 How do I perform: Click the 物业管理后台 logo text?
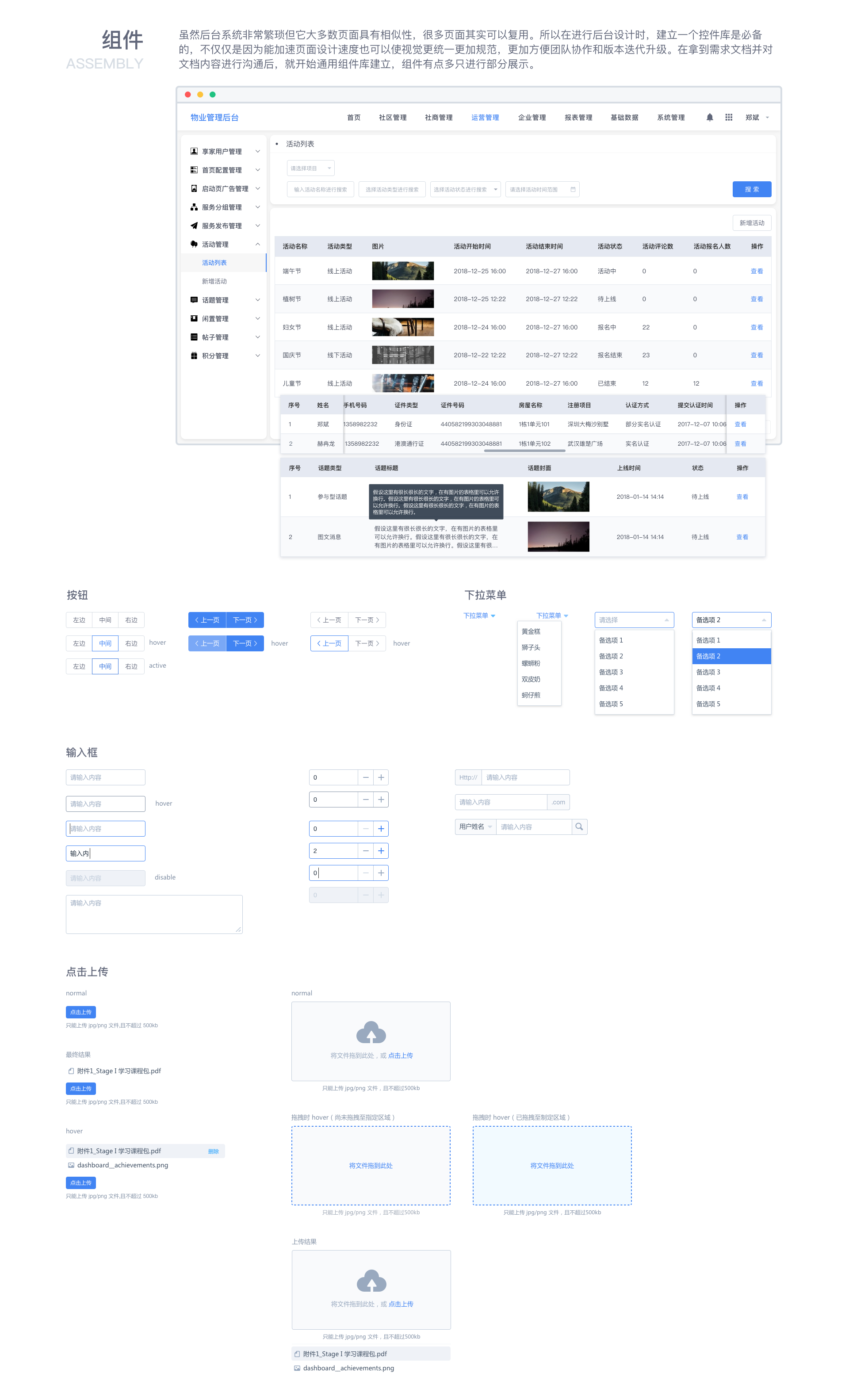pyautogui.click(x=215, y=118)
